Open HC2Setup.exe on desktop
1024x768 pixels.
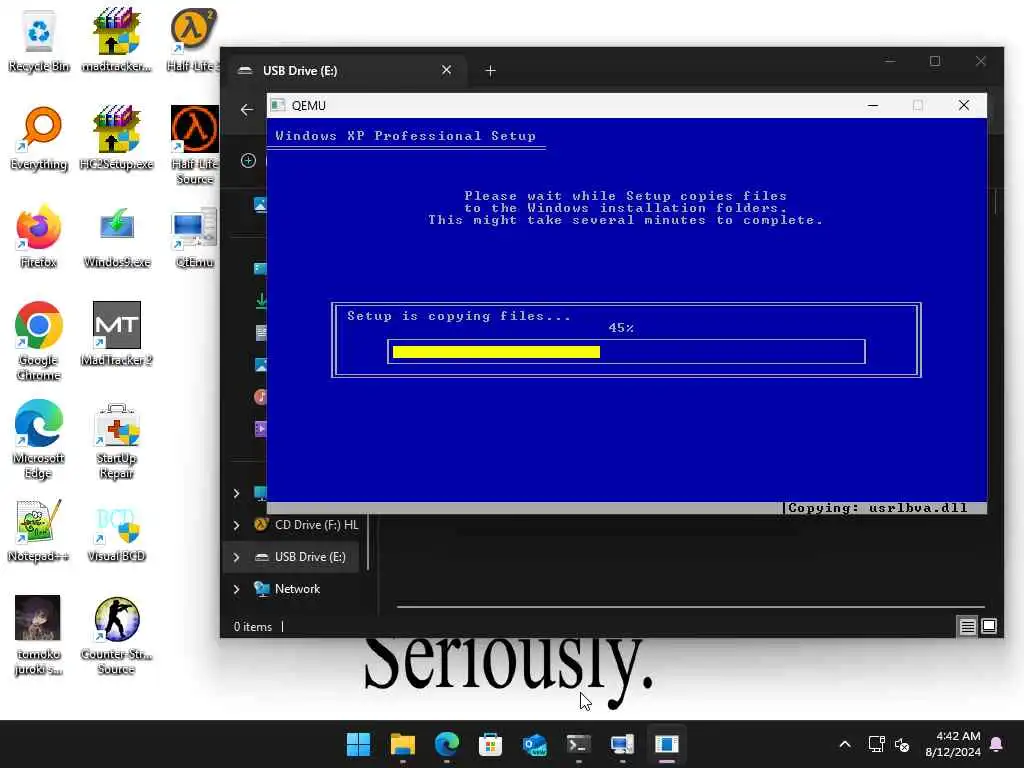(116, 137)
